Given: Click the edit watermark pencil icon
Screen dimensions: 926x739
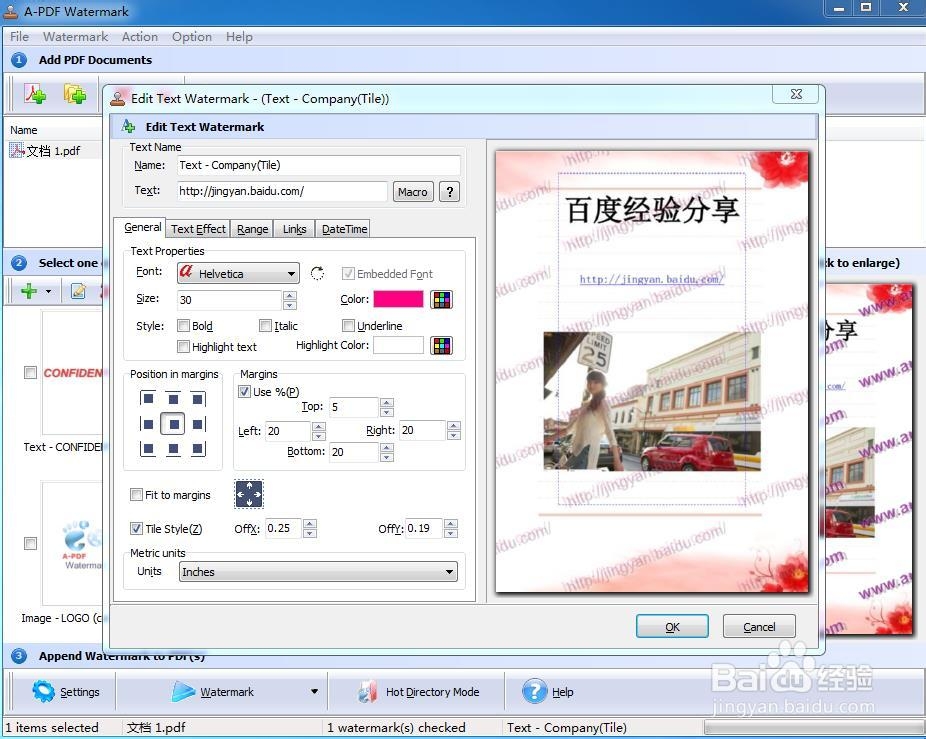Looking at the screenshot, I should pyautogui.click(x=79, y=291).
